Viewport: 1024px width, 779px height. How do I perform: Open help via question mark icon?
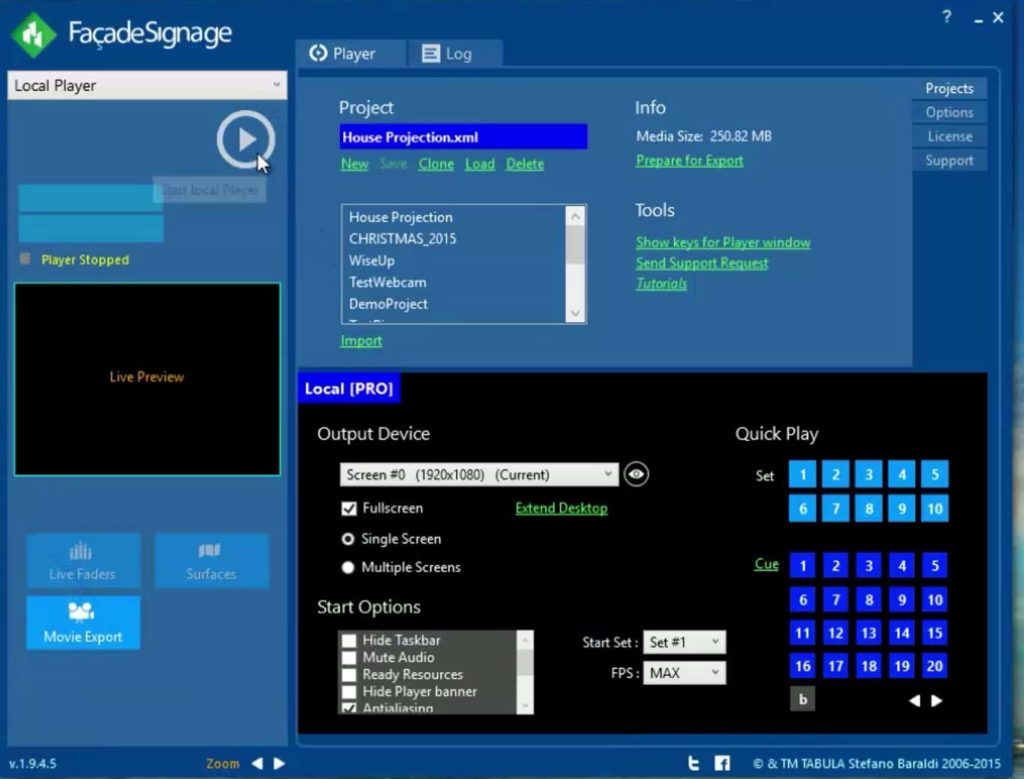pyautogui.click(x=946, y=17)
